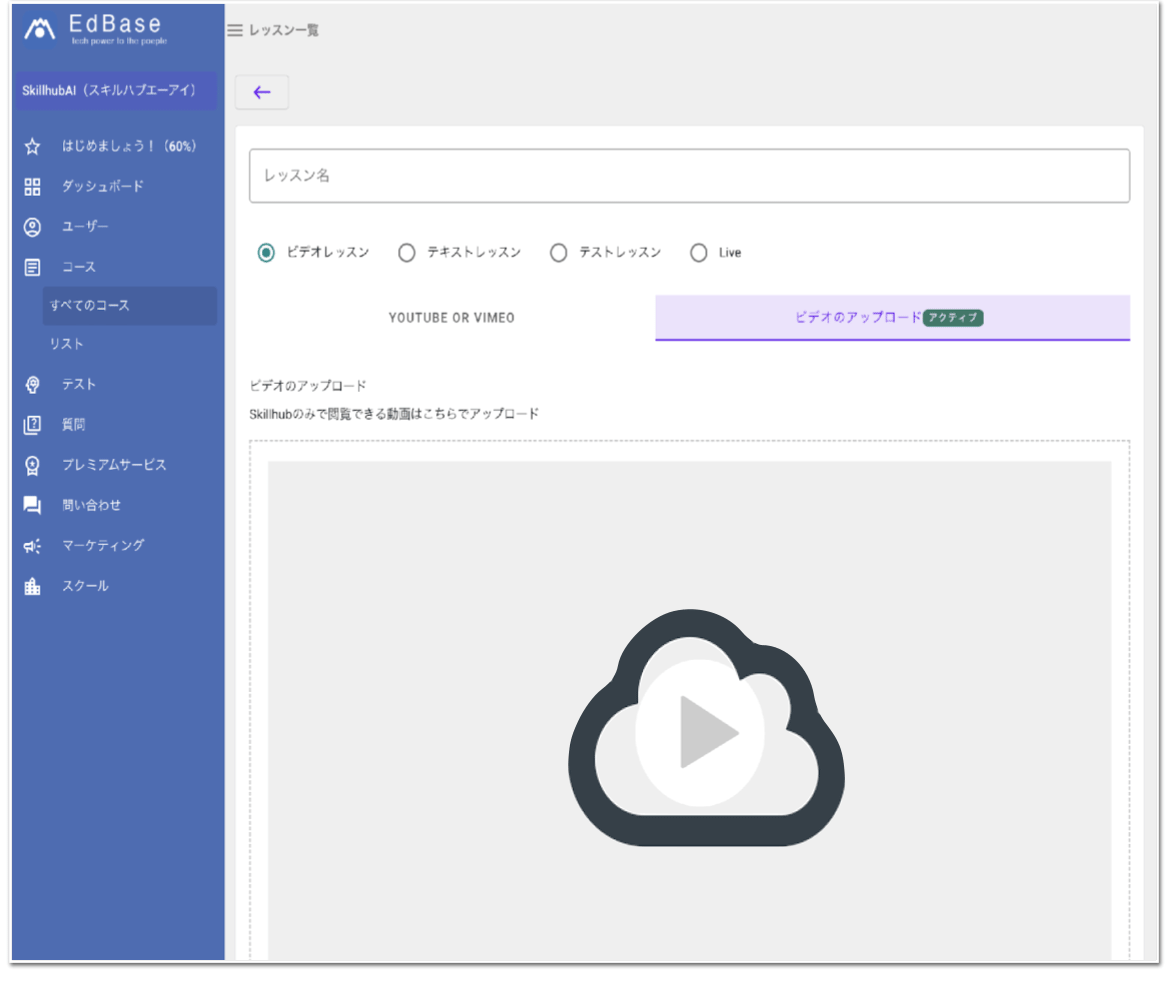The image size is (1170, 992).
Task: Select すべてのコース submenu item
Action: [x=130, y=306]
